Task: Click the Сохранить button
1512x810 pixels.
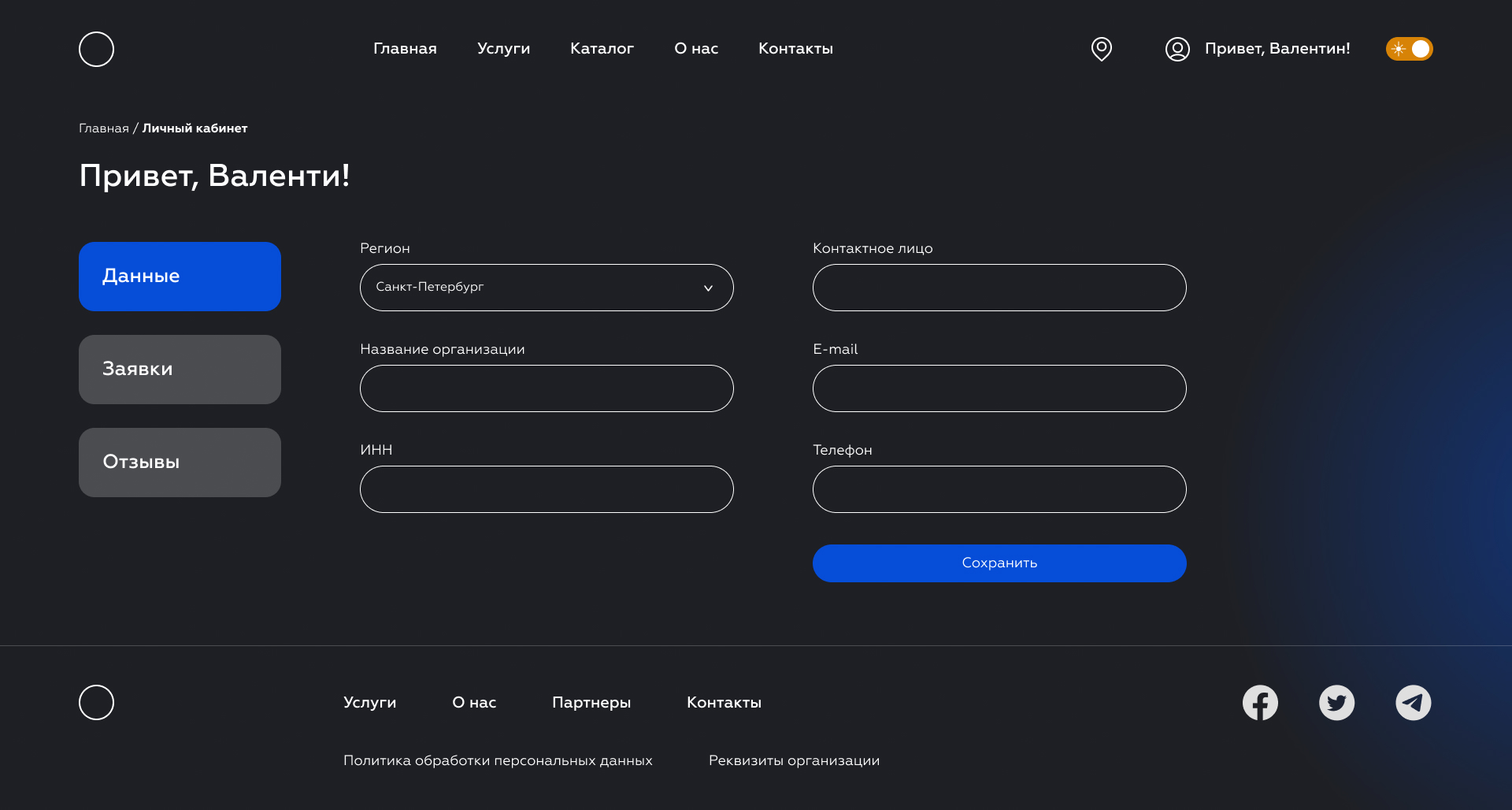Action: click(x=999, y=563)
